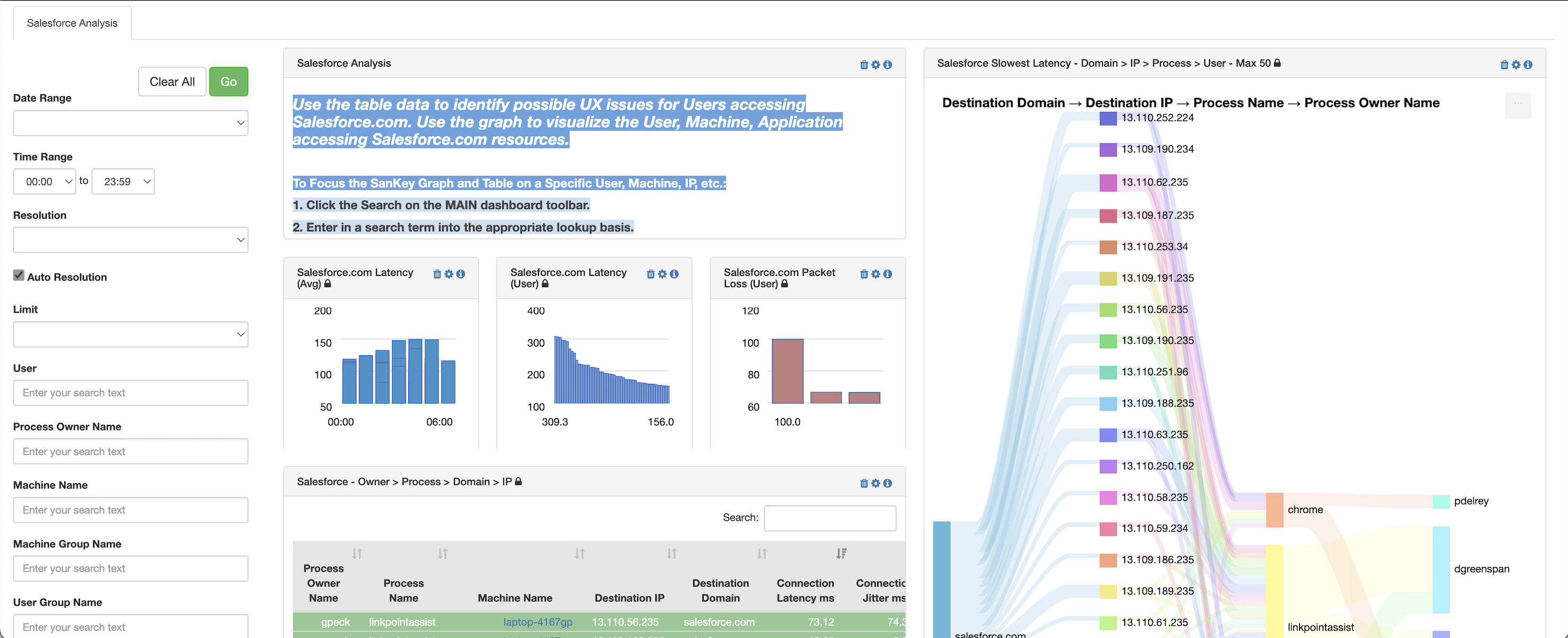Sort table by Connection Latency ms
The height and width of the screenshot is (638, 1568).
pyautogui.click(x=841, y=553)
